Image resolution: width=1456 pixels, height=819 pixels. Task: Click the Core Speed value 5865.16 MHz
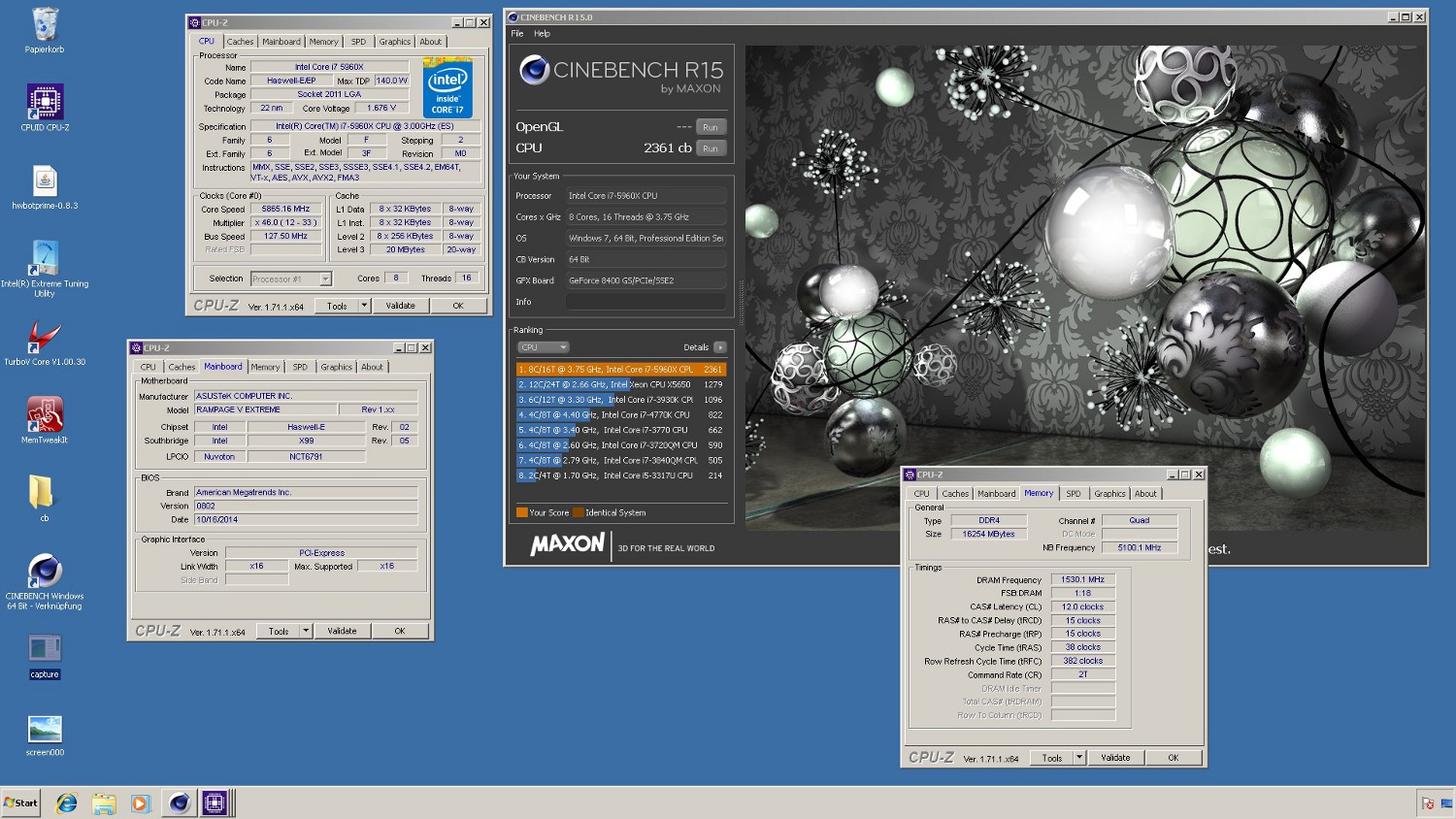click(x=285, y=209)
